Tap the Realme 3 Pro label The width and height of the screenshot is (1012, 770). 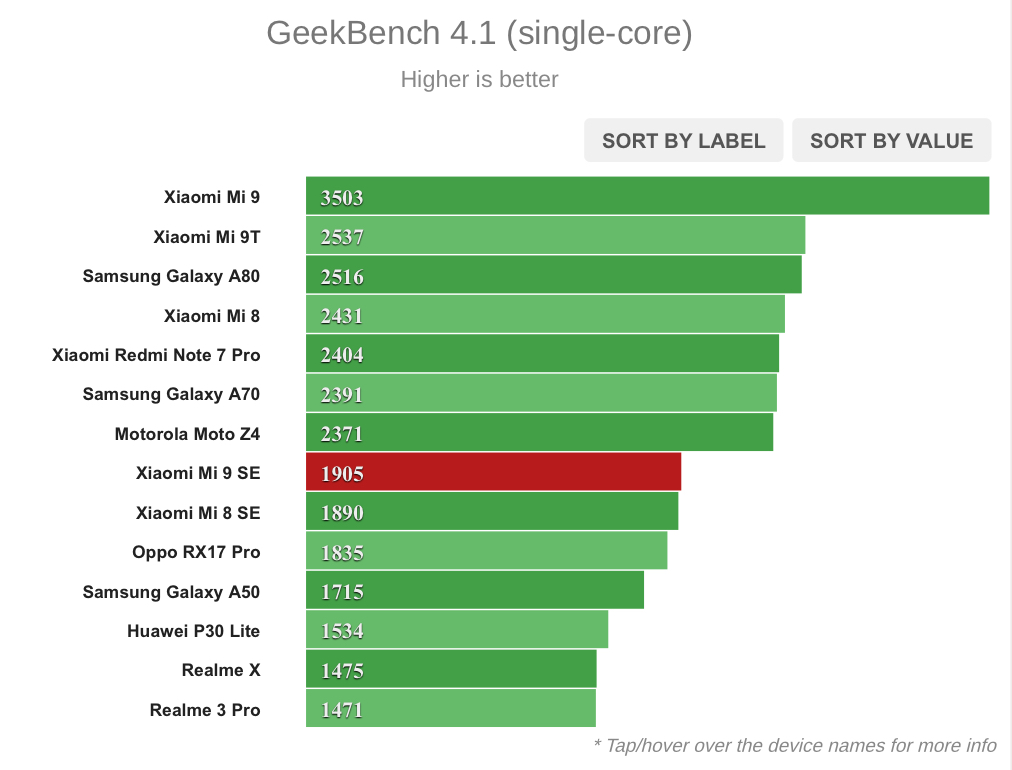(x=205, y=710)
